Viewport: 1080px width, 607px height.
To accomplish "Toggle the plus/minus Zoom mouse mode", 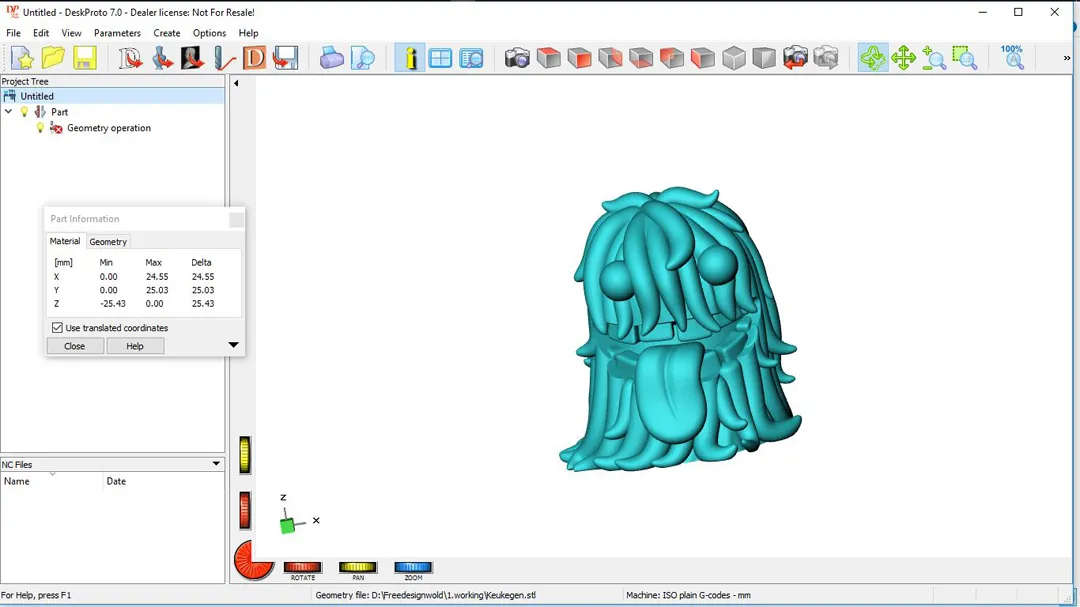I will (x=934, y=58).
